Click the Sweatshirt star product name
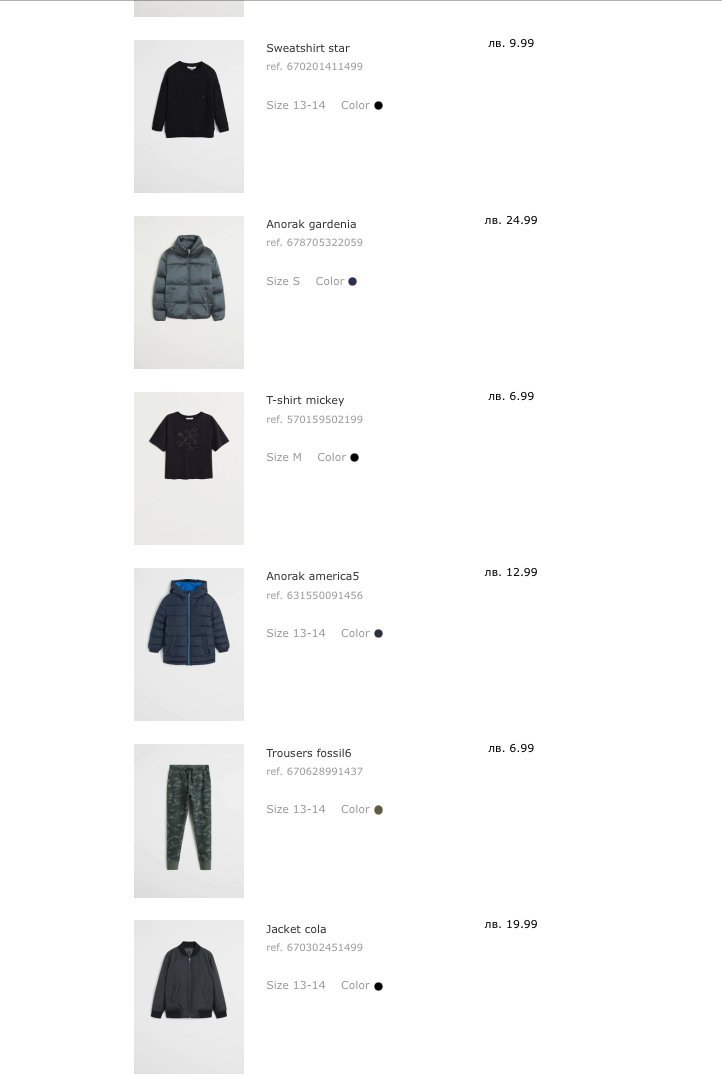The image size is (722, 1076). tap(307, 48)
